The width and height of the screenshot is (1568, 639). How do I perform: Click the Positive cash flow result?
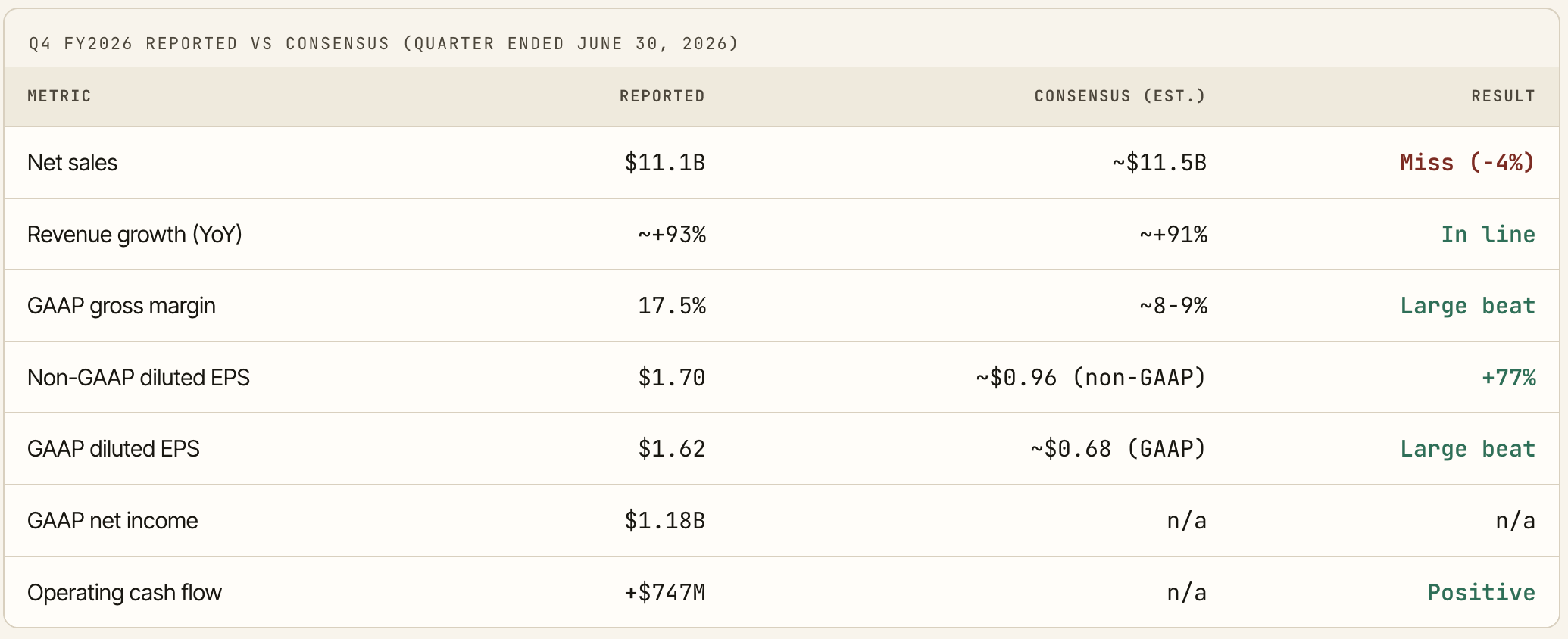1481,593
